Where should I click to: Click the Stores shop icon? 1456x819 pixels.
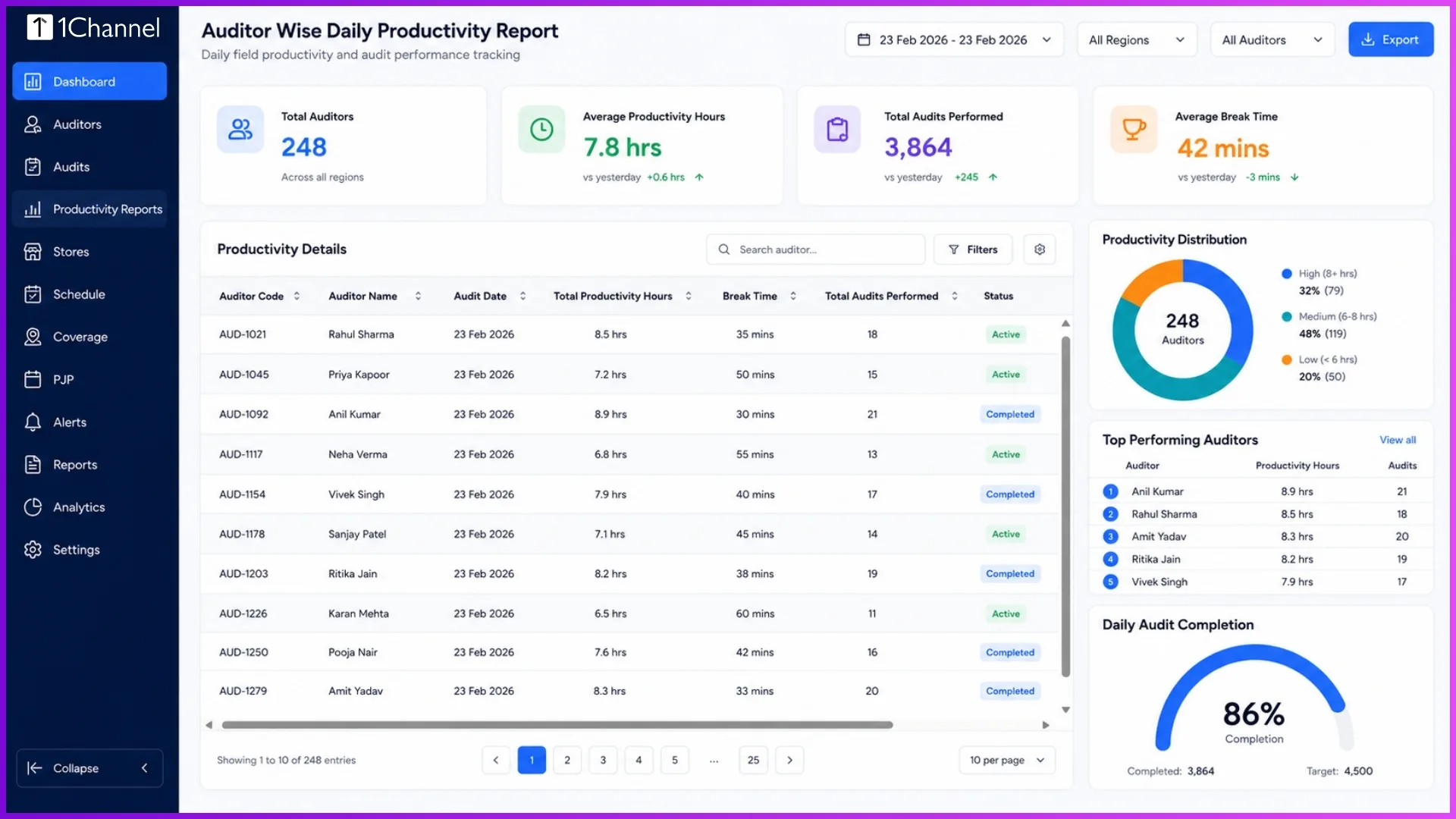33,252
